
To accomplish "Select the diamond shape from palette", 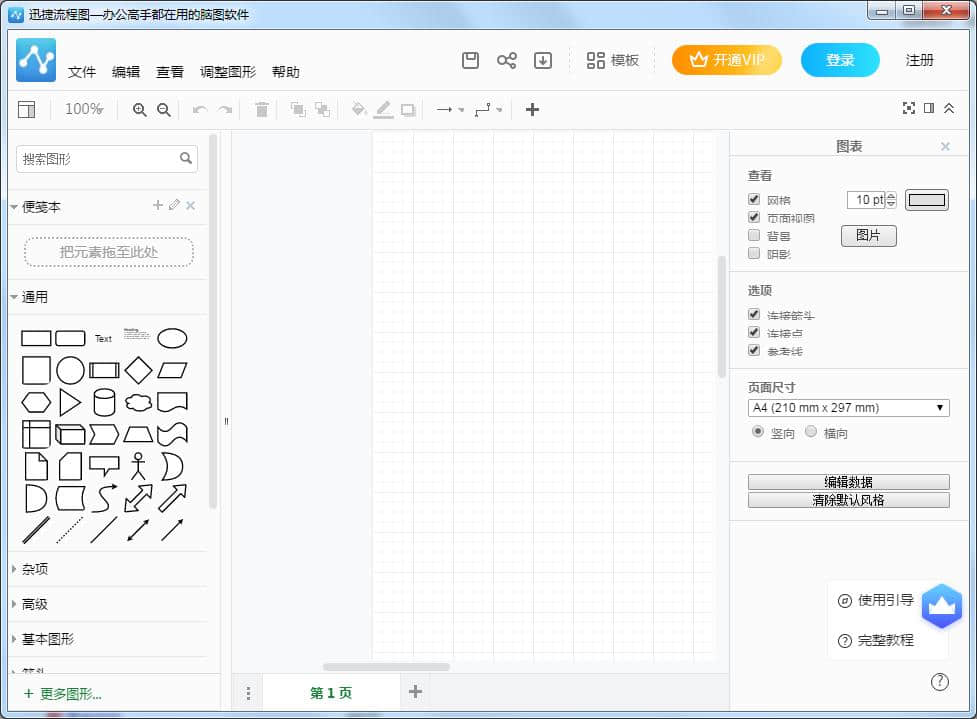I will (x=138, y=370).
